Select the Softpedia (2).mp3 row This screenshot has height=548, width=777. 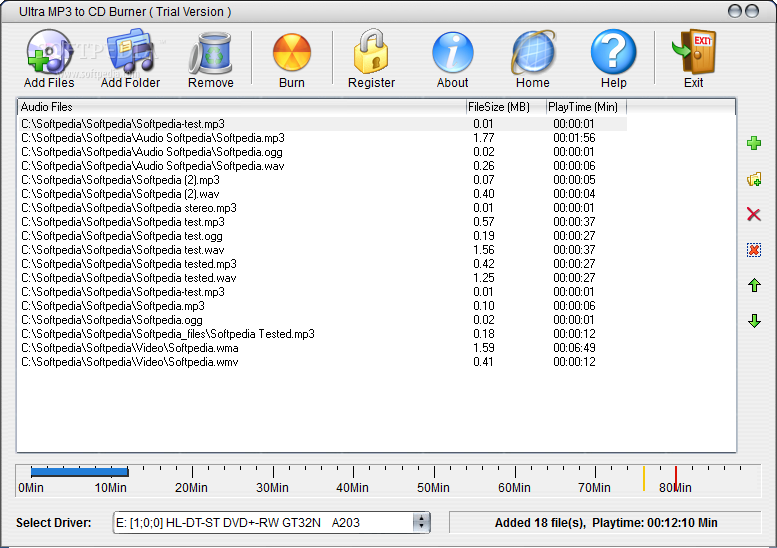pyautogui.click(x=323, y=180)
